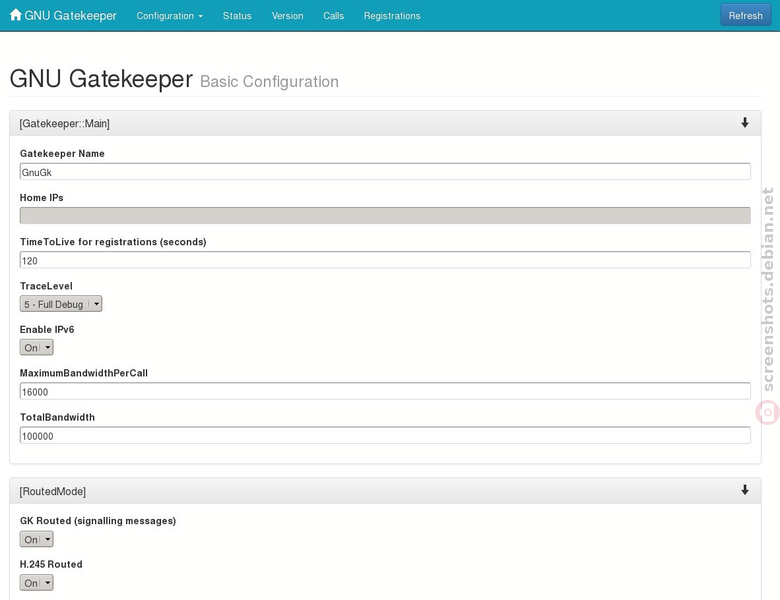Open the H.245 Routed dropdown
The image size is (780, 600).
(x=36, y=583)
